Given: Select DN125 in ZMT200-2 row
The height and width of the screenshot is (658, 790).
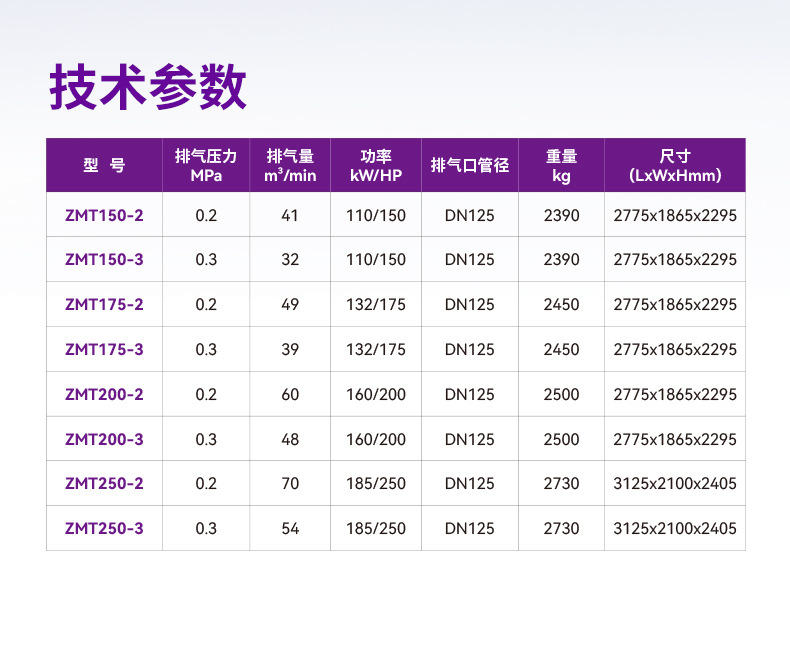Looking at the screenshot, I should click(x=470, y=394).
